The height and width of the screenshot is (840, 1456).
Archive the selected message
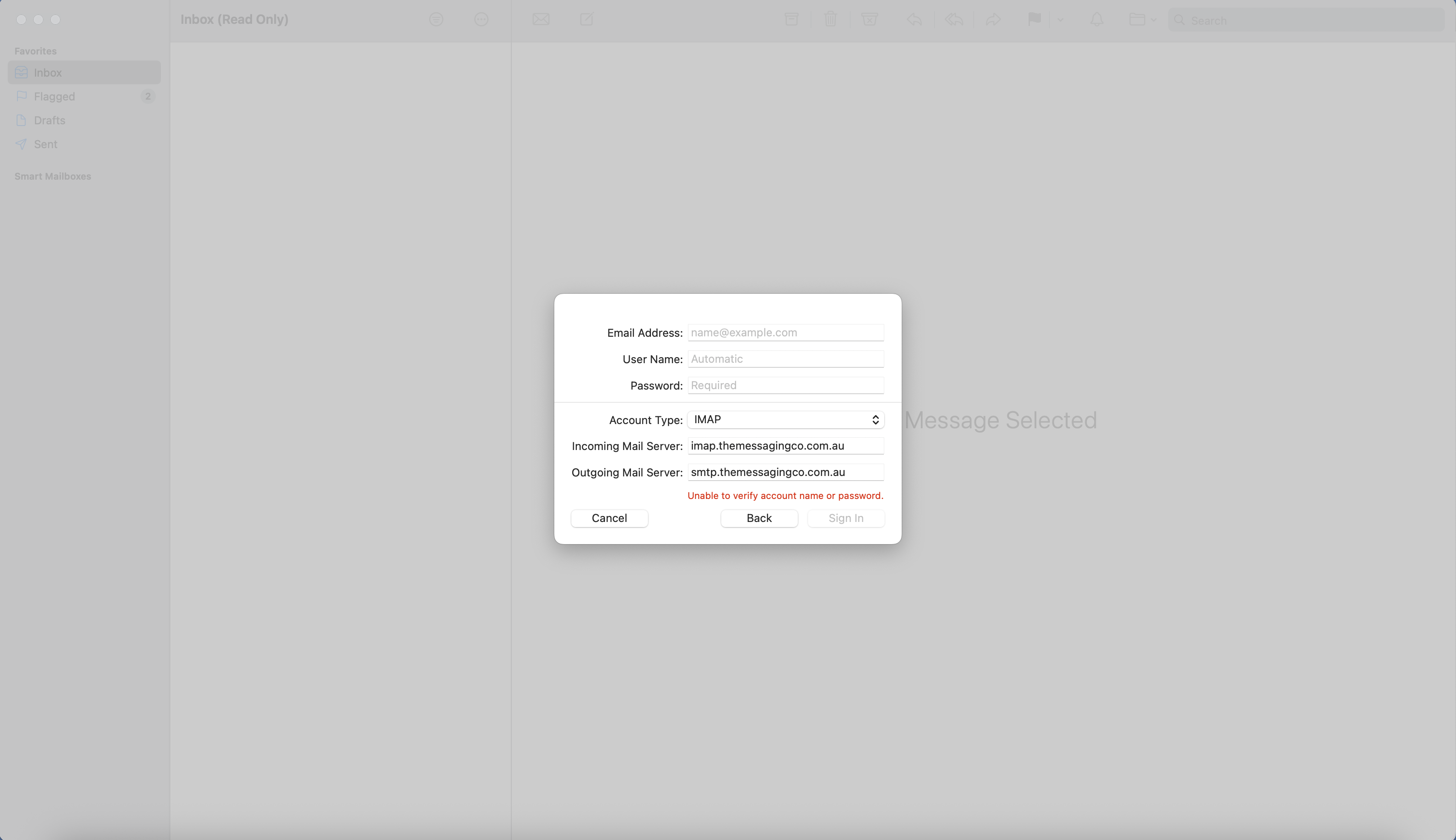791,20
